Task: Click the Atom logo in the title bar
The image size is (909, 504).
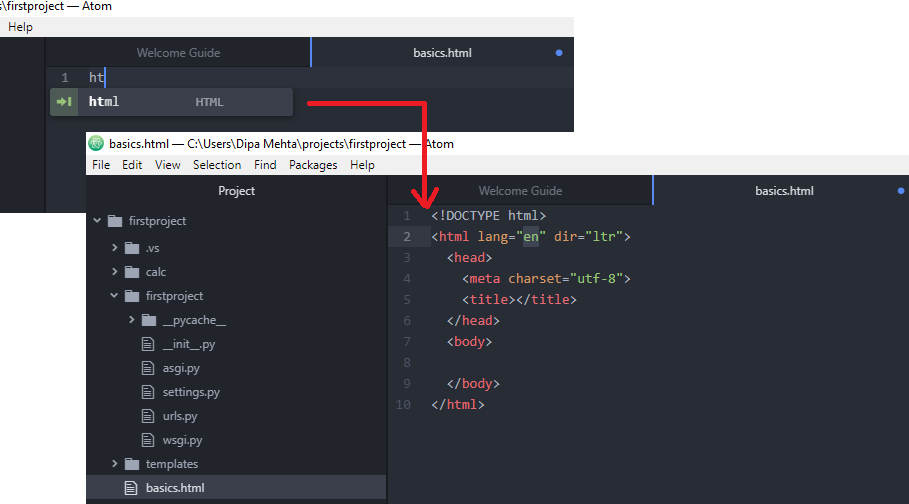Action: [x=96, y=143]
